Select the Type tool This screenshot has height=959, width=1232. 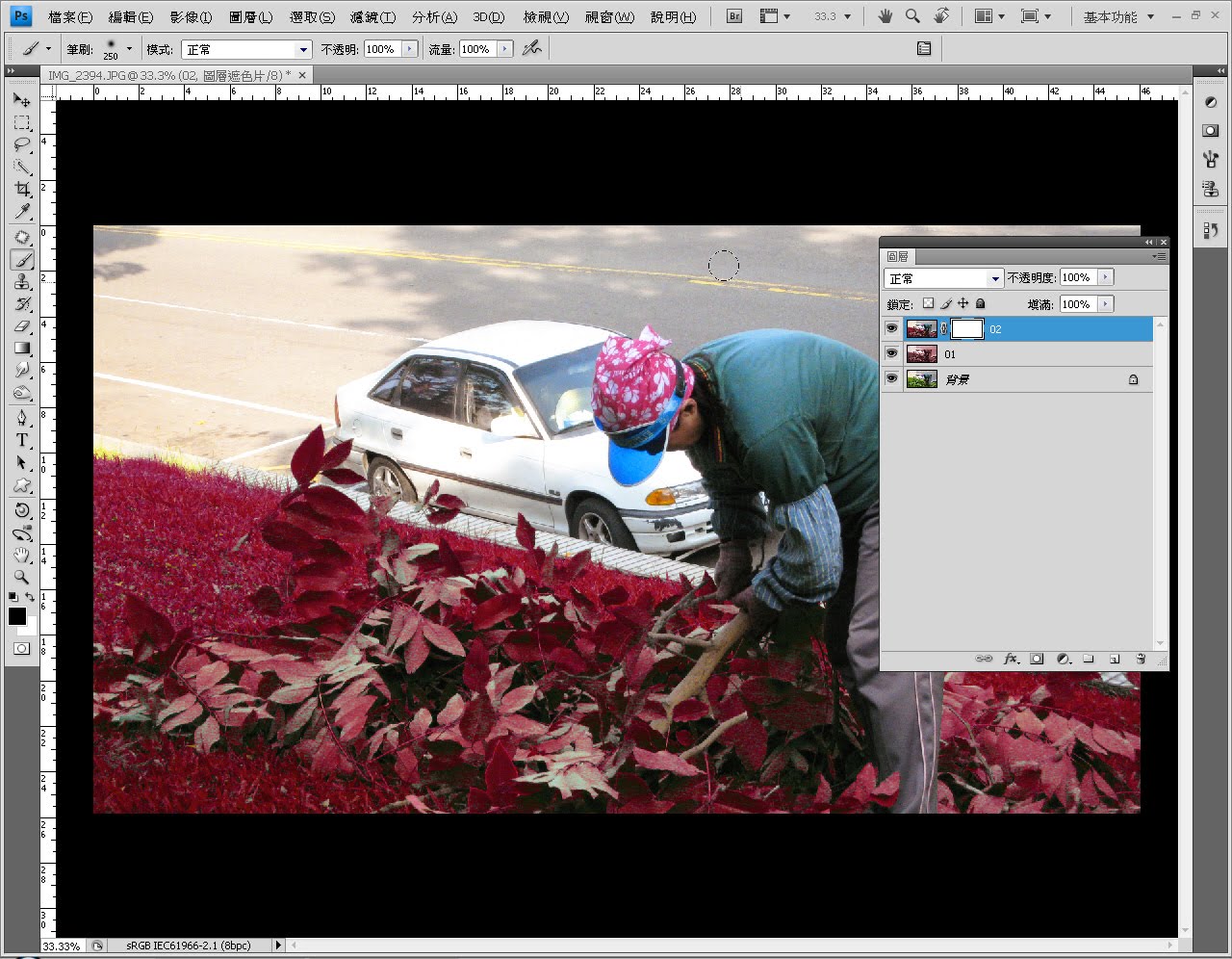(x=22, y=440)
